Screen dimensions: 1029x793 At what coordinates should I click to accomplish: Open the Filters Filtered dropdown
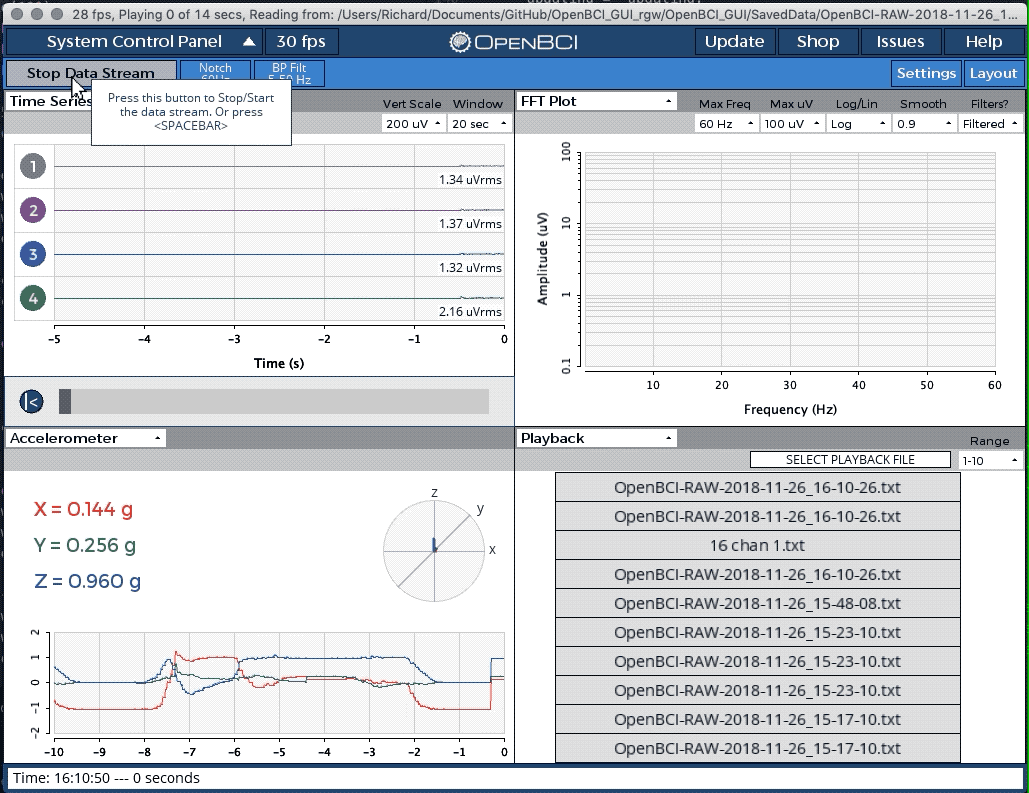tap(989, 123)
